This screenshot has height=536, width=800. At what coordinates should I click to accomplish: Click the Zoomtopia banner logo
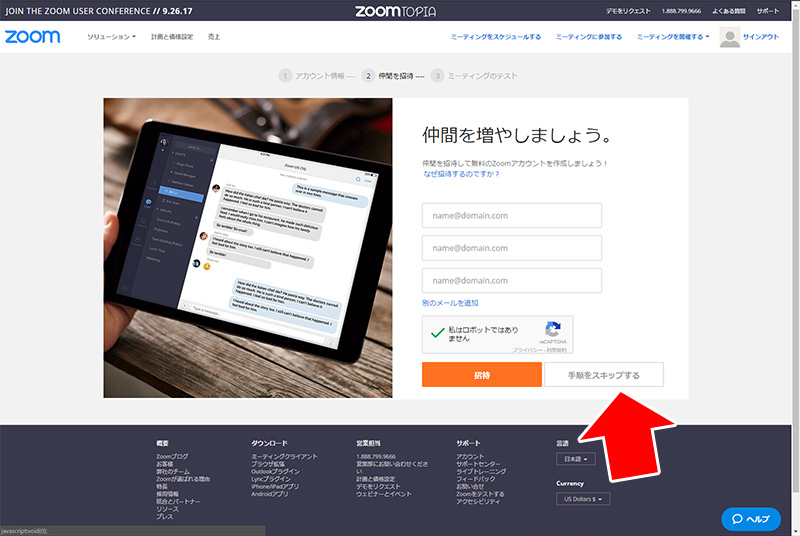(399, 11)
